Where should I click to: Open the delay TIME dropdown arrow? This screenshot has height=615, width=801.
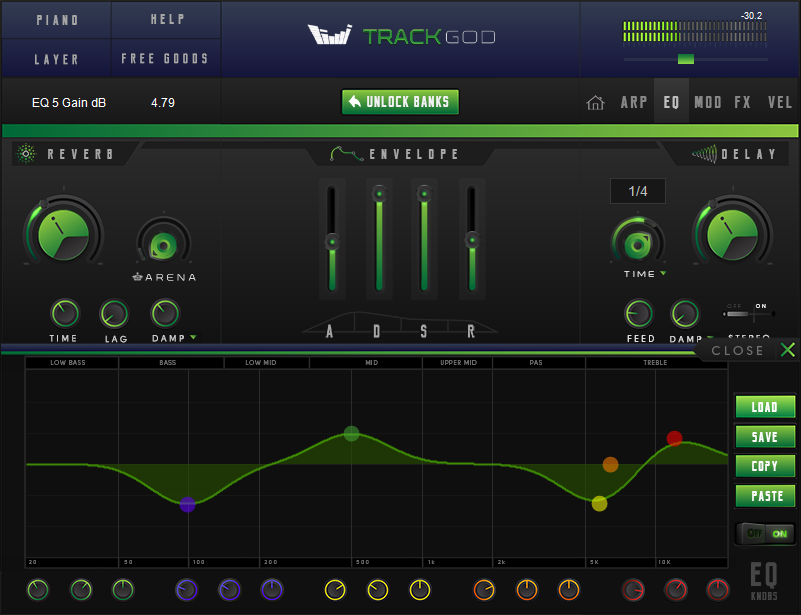(663, 273)
